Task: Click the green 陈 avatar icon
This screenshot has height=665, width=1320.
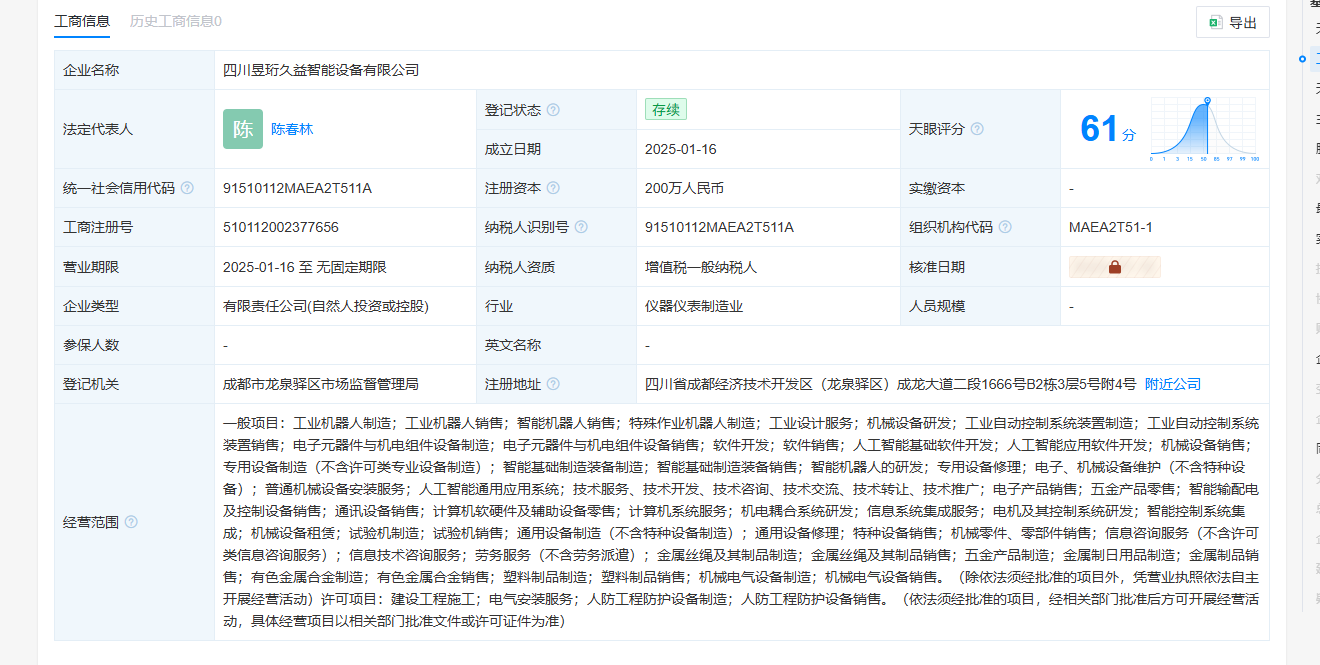Action: coord(243,129)
